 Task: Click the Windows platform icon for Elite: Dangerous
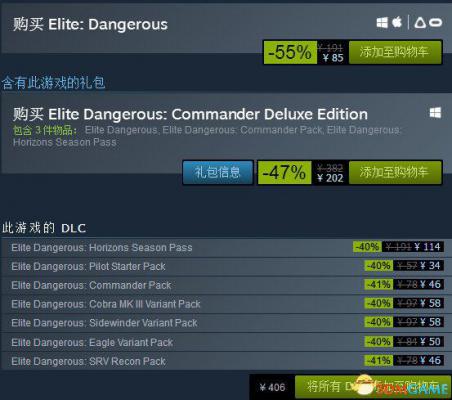coord(382,23)
